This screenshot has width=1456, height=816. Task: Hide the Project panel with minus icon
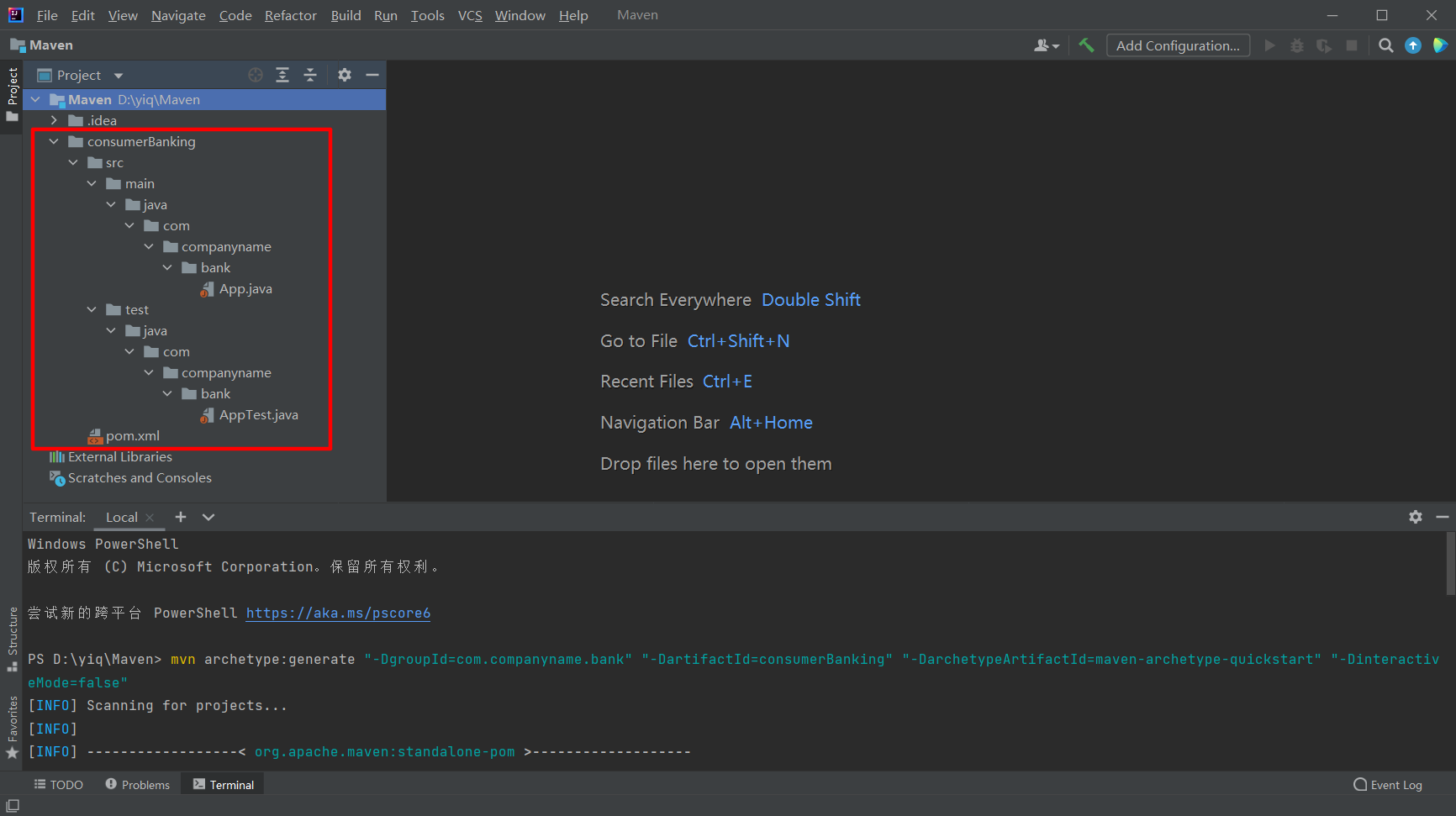pos(372,75)
